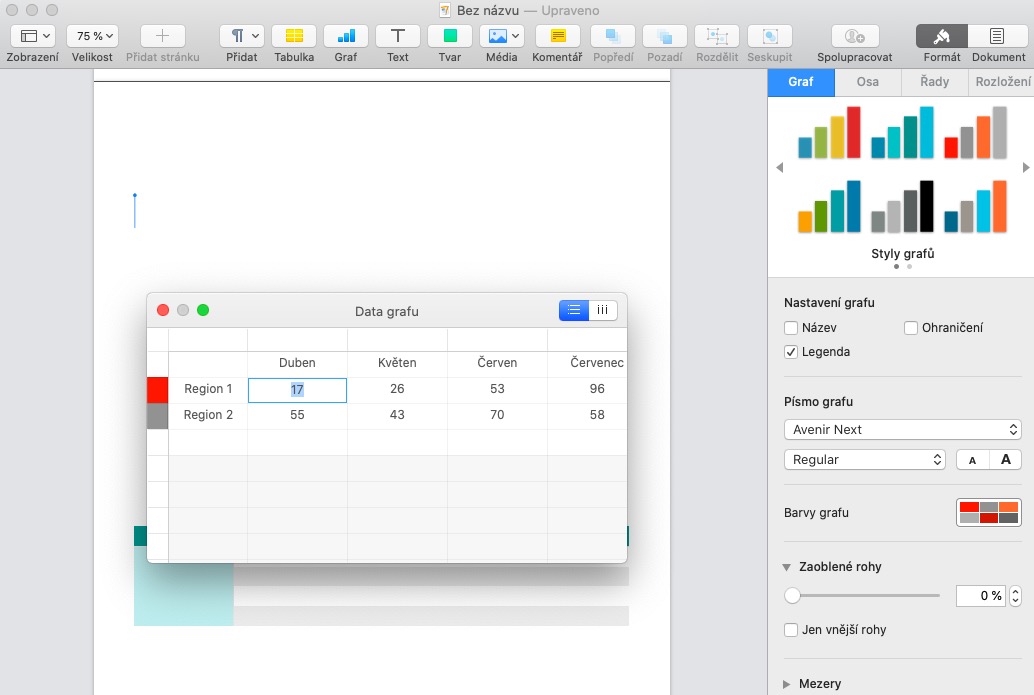The width and height of the screenshot is (1034, 695).
Task: Enable the Ohraničení checkbox
Action: coord(911,328)
